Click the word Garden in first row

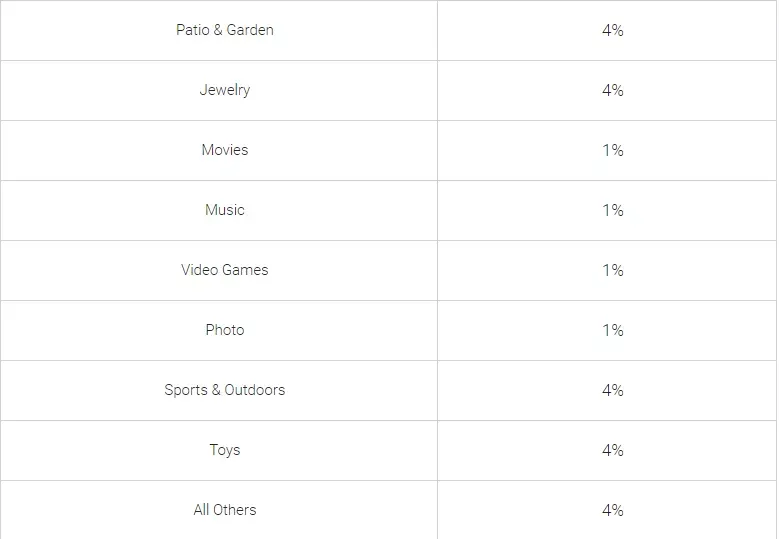tap(250, 30)
